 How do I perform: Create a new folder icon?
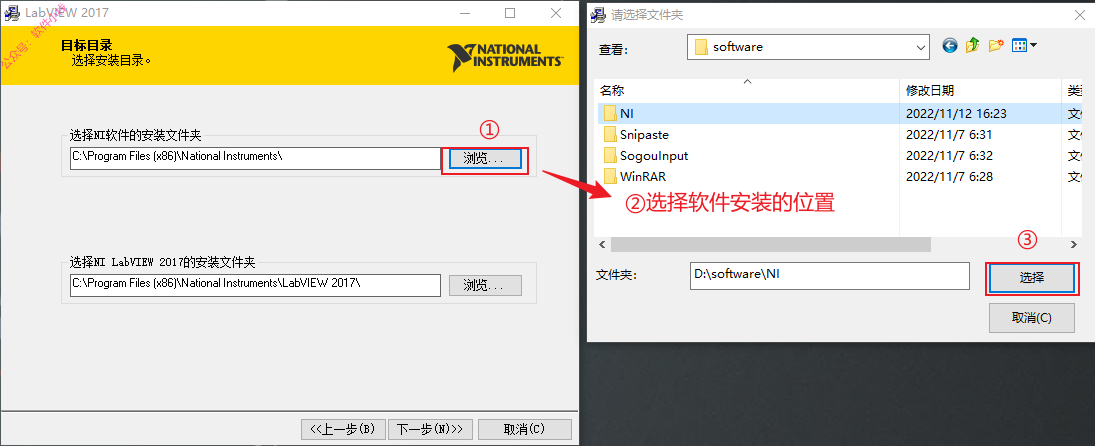pyautogui.click(x=996, y=46)
